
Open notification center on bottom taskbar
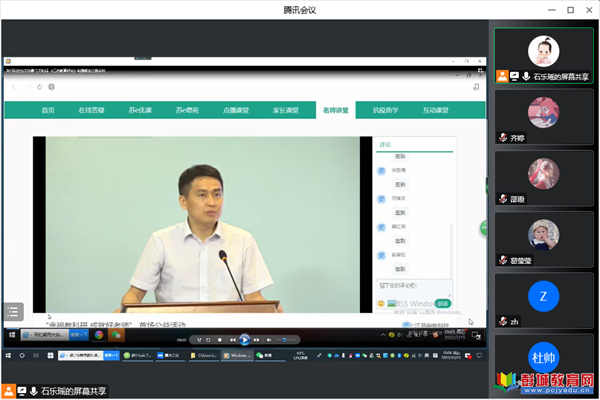click(x=479, y=356)
